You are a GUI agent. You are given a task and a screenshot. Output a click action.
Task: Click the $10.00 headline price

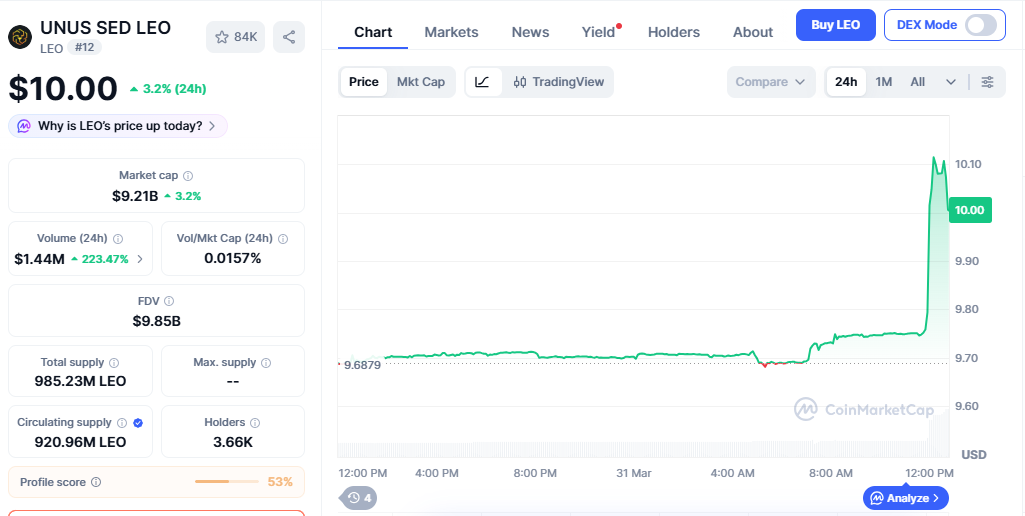pos(63,88)
